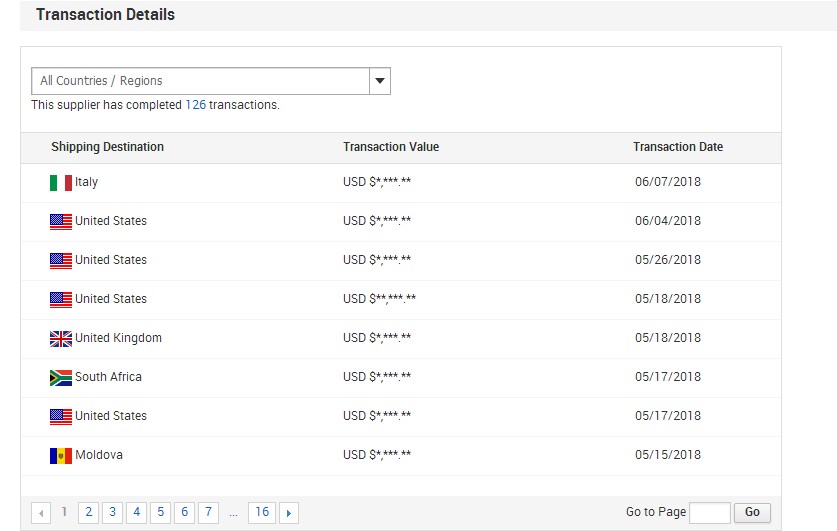Expand the country filter dropdown arrow
Screen dimensions: 837x531
pyautogui.click(x=379, y=81)
